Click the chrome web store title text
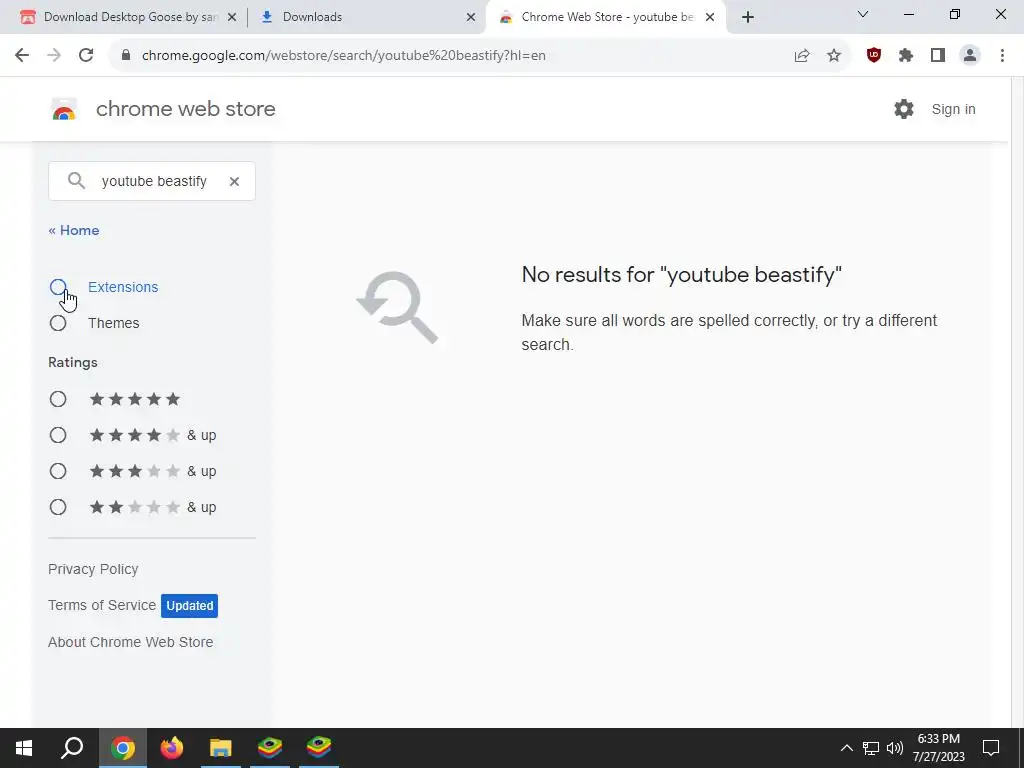This screenshot has width=1024, height=768. click(x=185, y=109)
